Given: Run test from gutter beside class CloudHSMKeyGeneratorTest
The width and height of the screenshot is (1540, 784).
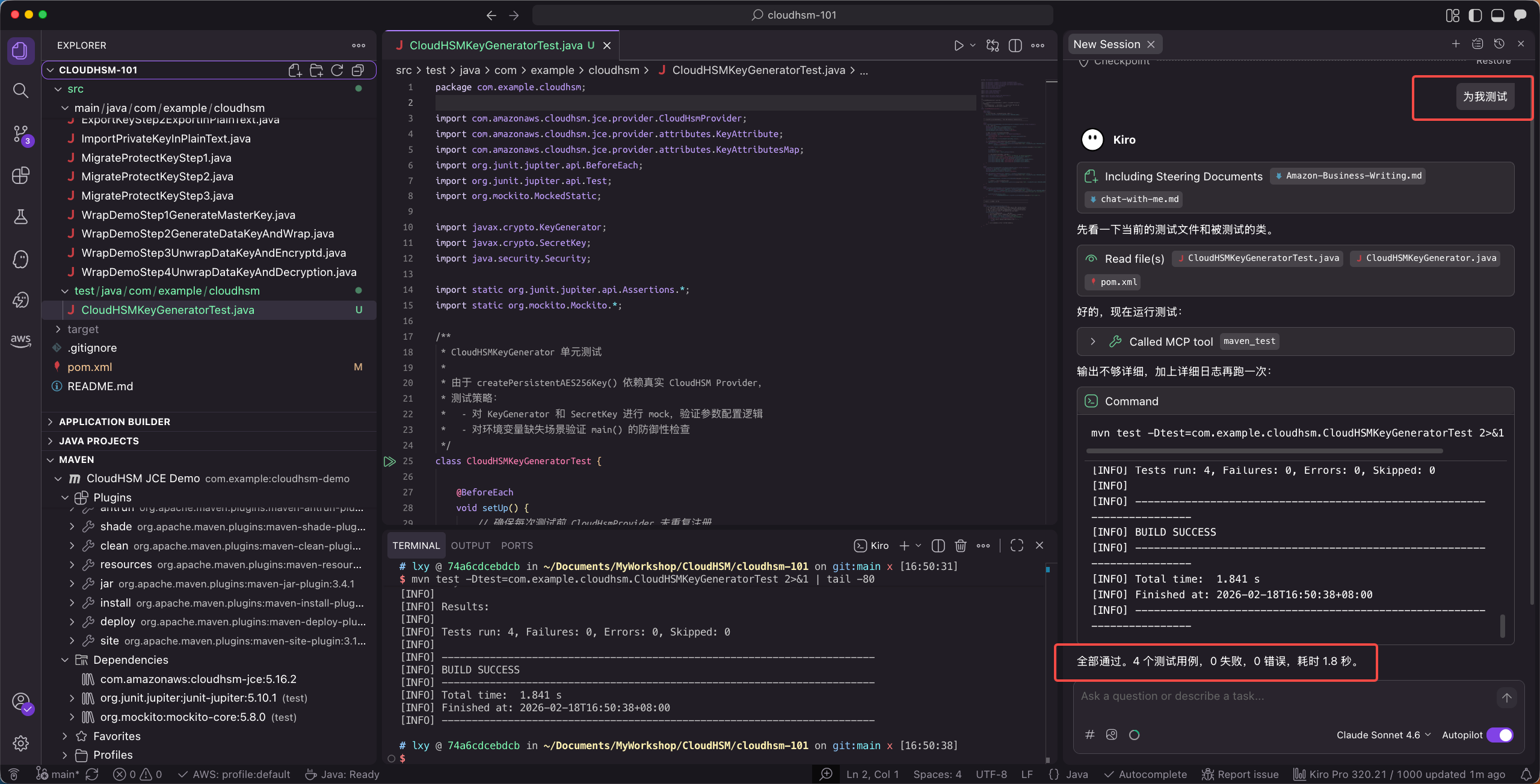Looking at the screenshot, I should click(x=390, y=461).
